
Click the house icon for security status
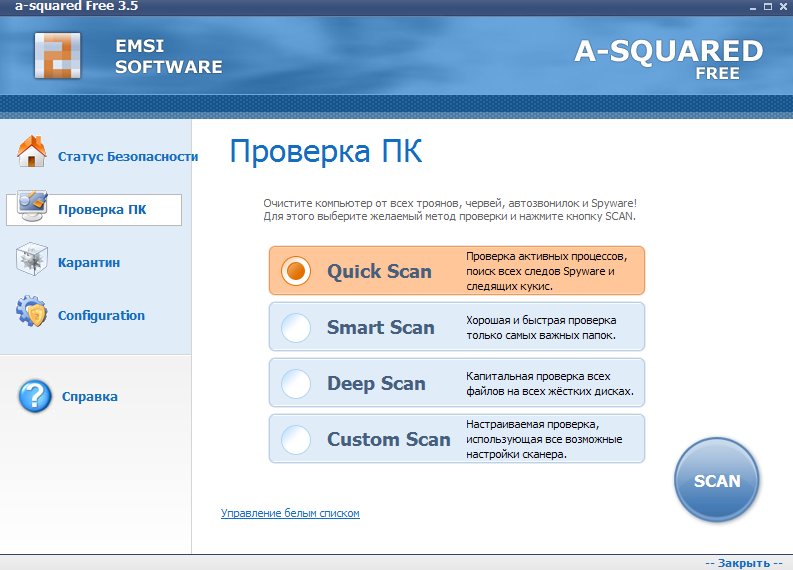click(32, 151)
